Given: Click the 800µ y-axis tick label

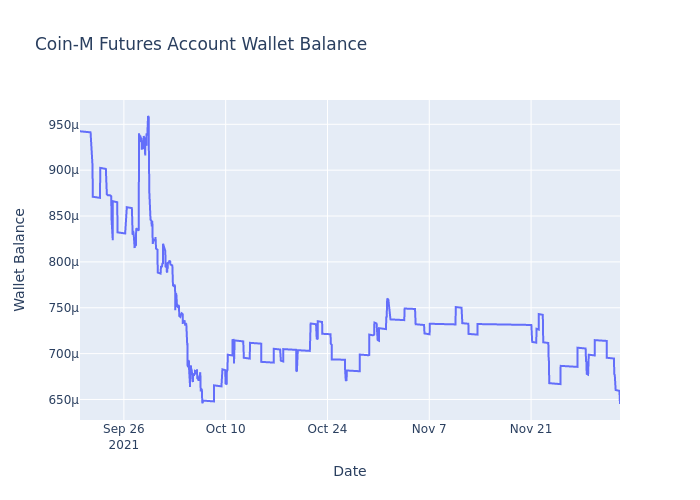Looking at the screenshot, I should pos(55,262).
